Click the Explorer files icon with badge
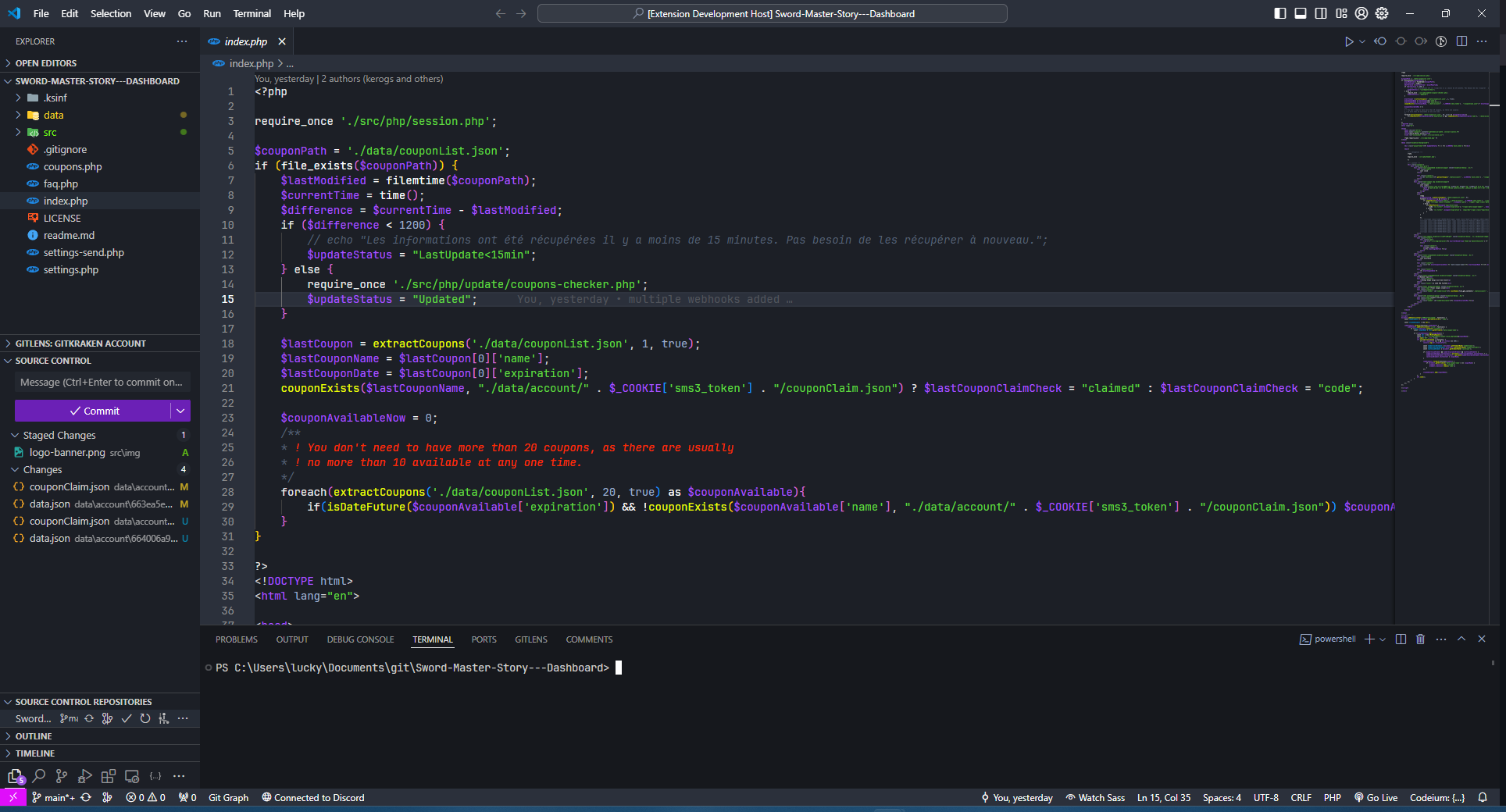 (x=16, y=776)
